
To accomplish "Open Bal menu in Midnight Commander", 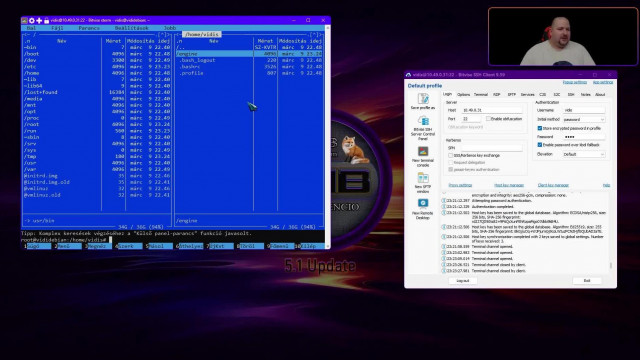I will tap(31, 28).
